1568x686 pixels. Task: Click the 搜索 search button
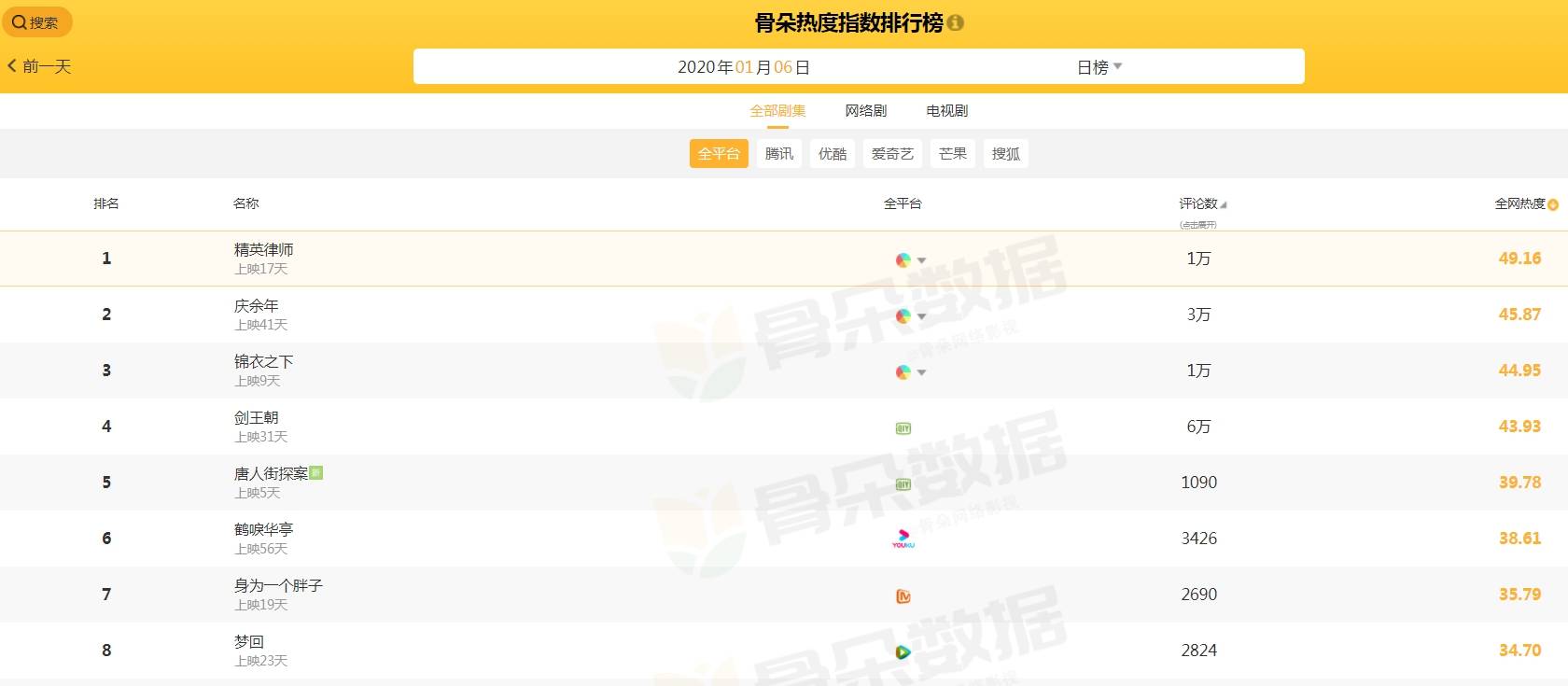(x=36, y=22)
